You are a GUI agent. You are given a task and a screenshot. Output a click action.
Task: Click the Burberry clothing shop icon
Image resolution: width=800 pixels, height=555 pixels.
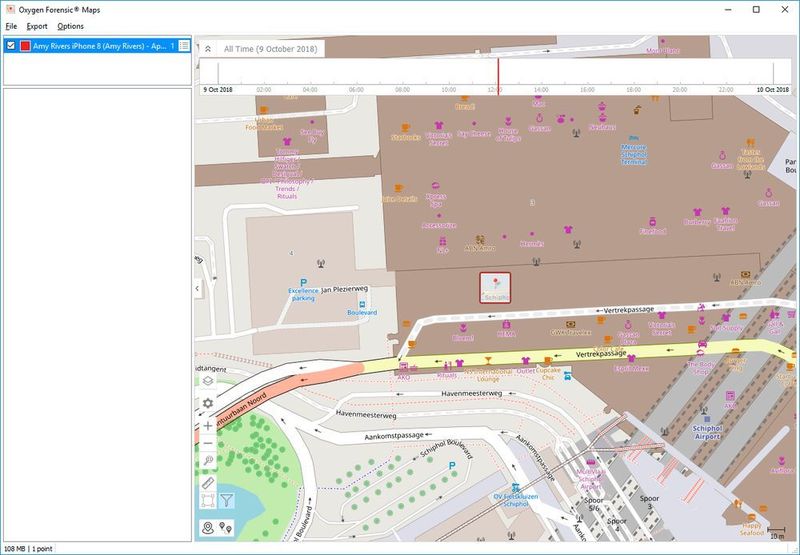(x=697, y=212)
